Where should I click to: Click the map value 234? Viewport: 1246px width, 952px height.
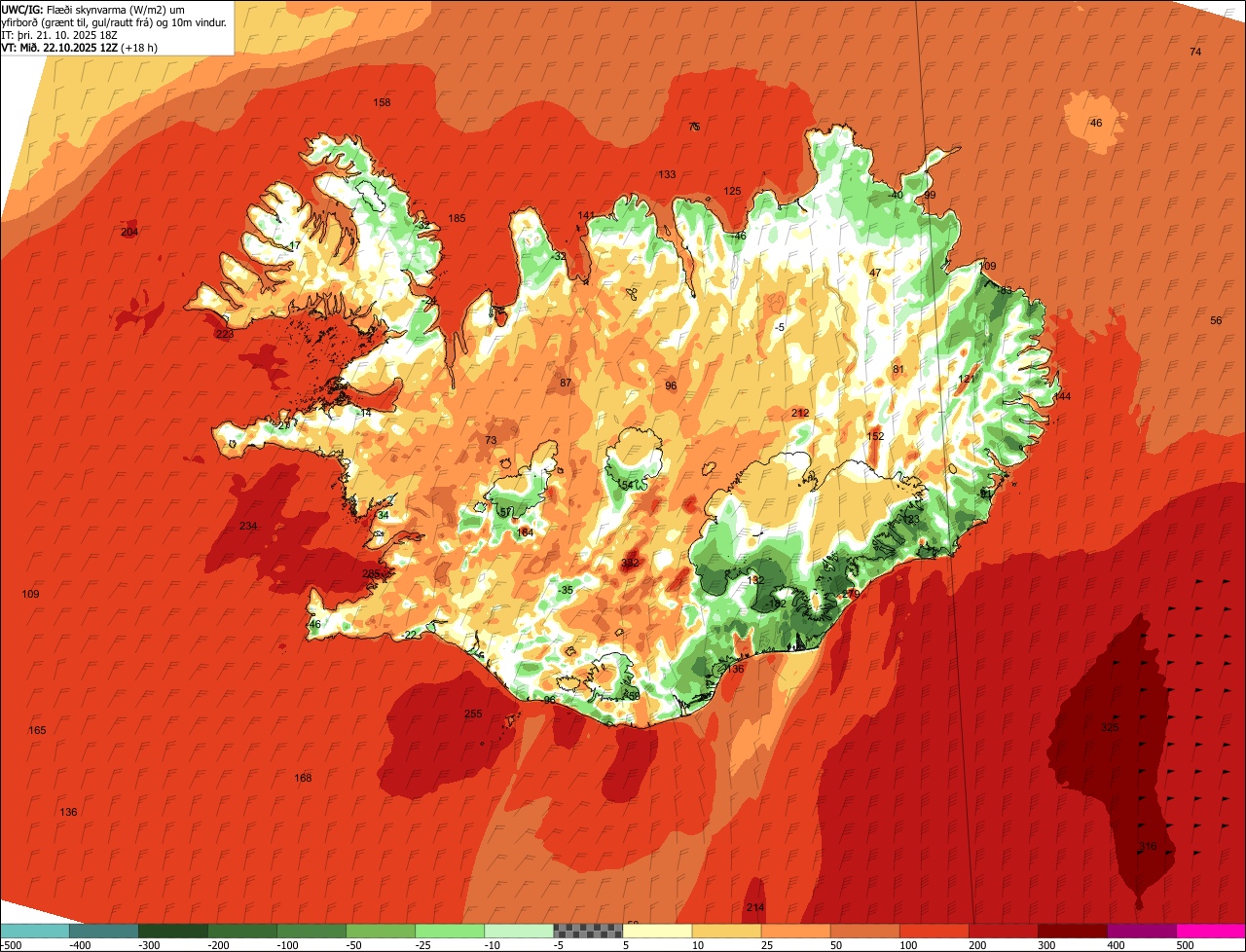point(248,526)
